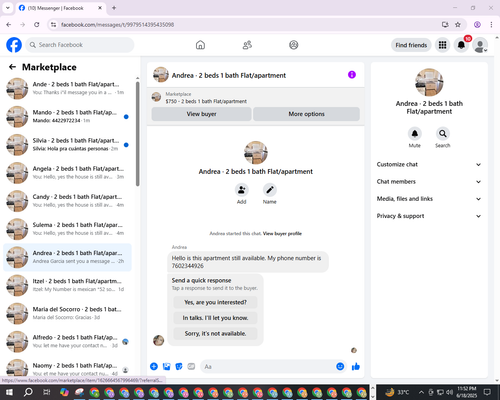The image size is (500, 400).
Task: Open the Alfredo conversation
Action: pos(68,341)
